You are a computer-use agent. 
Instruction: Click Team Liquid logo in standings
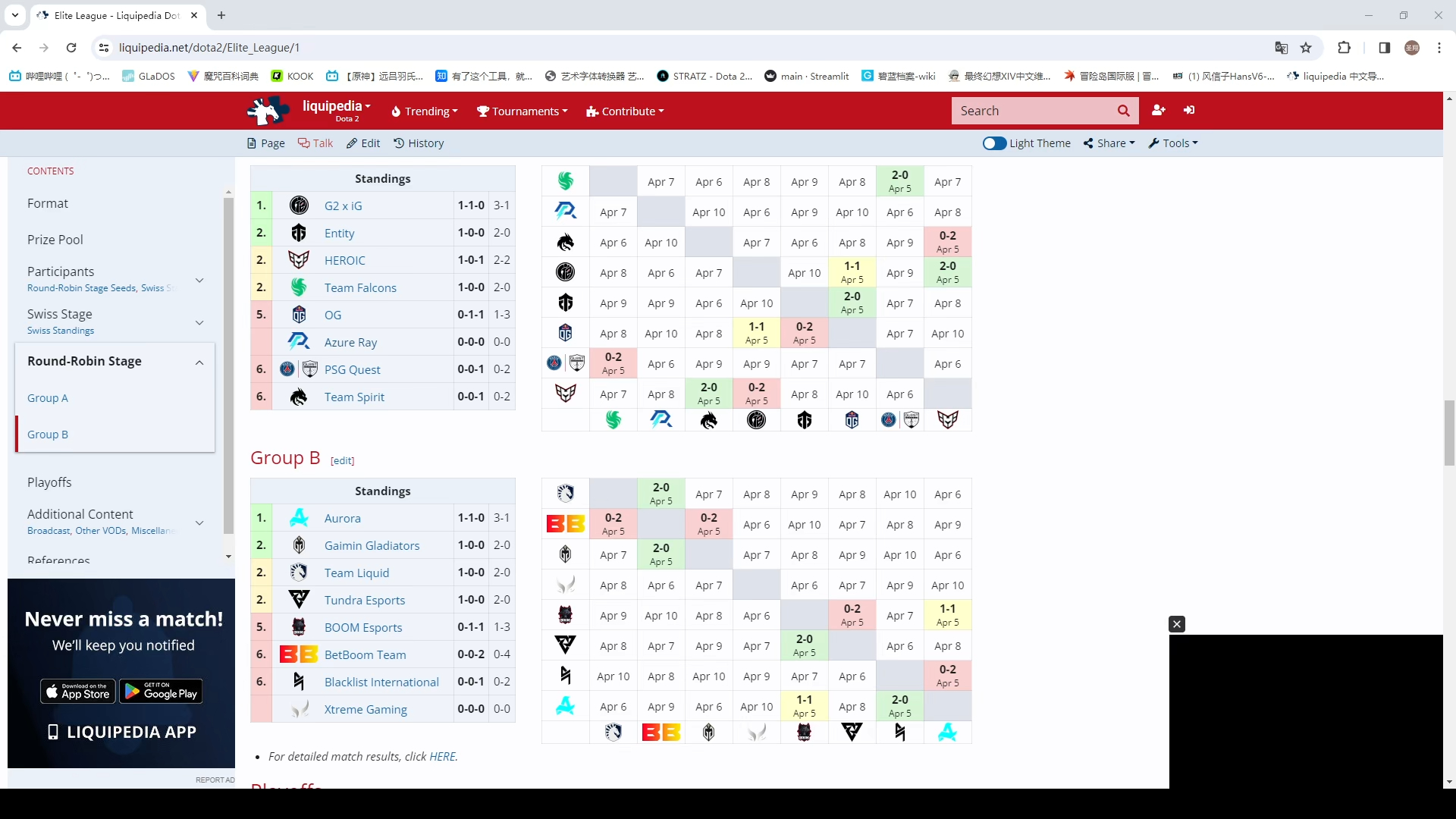point(299,573)
